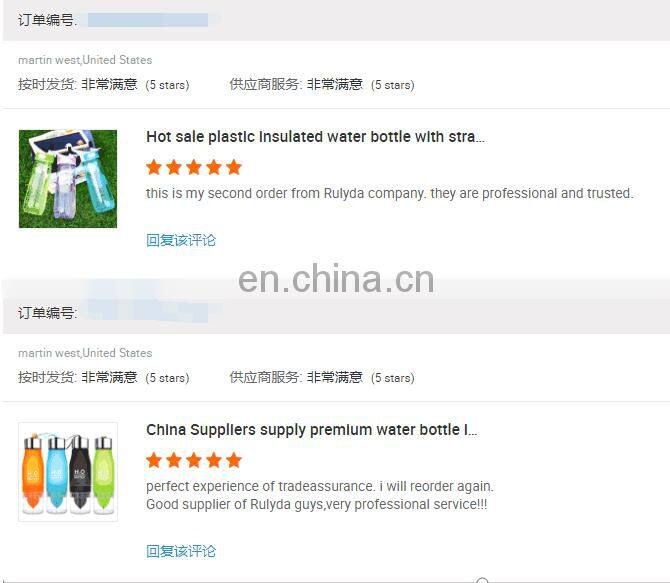This screenshot has height=583, width=670.
Task: Click the 'this is my second order' review text
Action: tap(390, 193)
